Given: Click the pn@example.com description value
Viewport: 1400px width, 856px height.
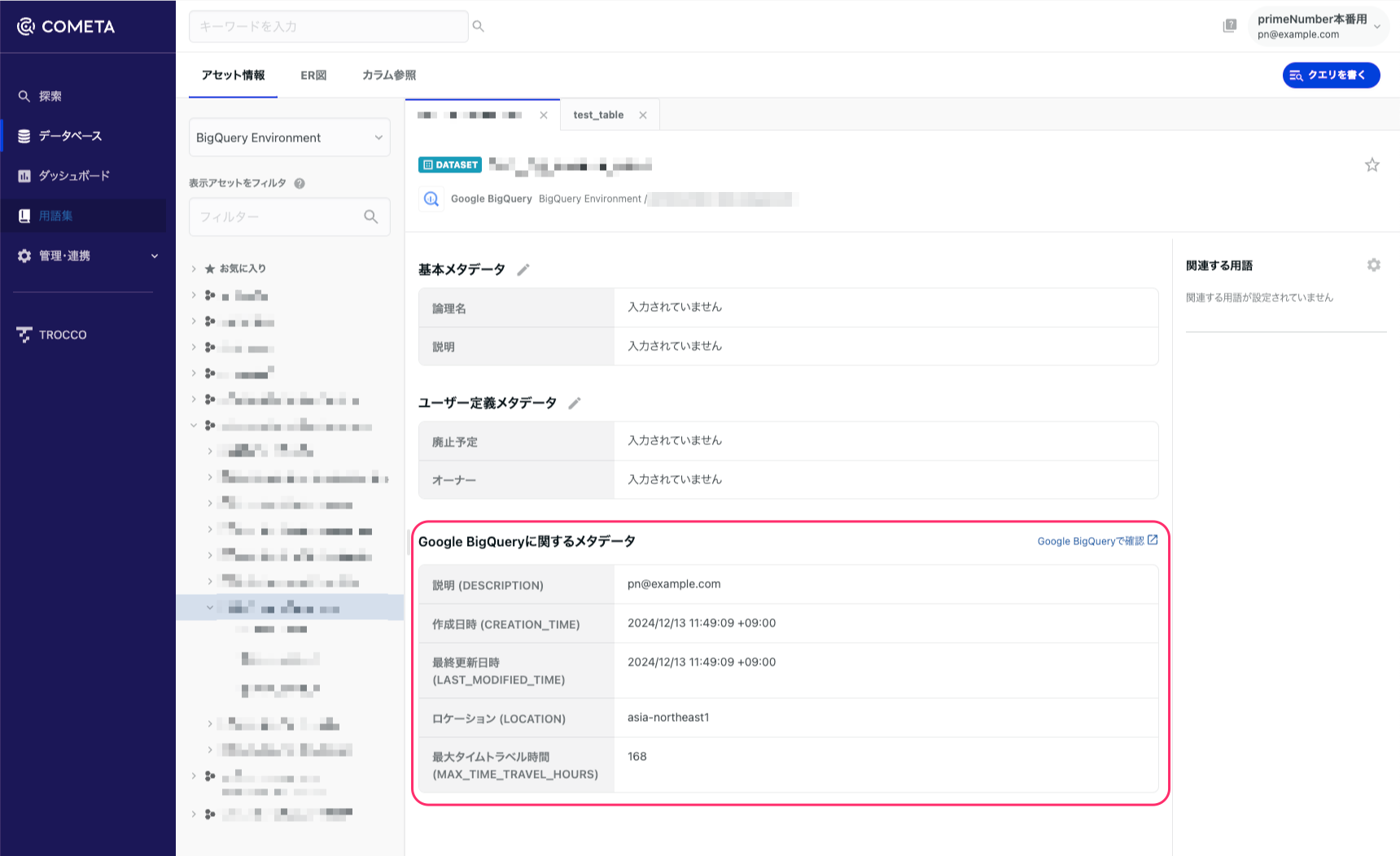Looking at the screenshot, I should click(674, 584).
